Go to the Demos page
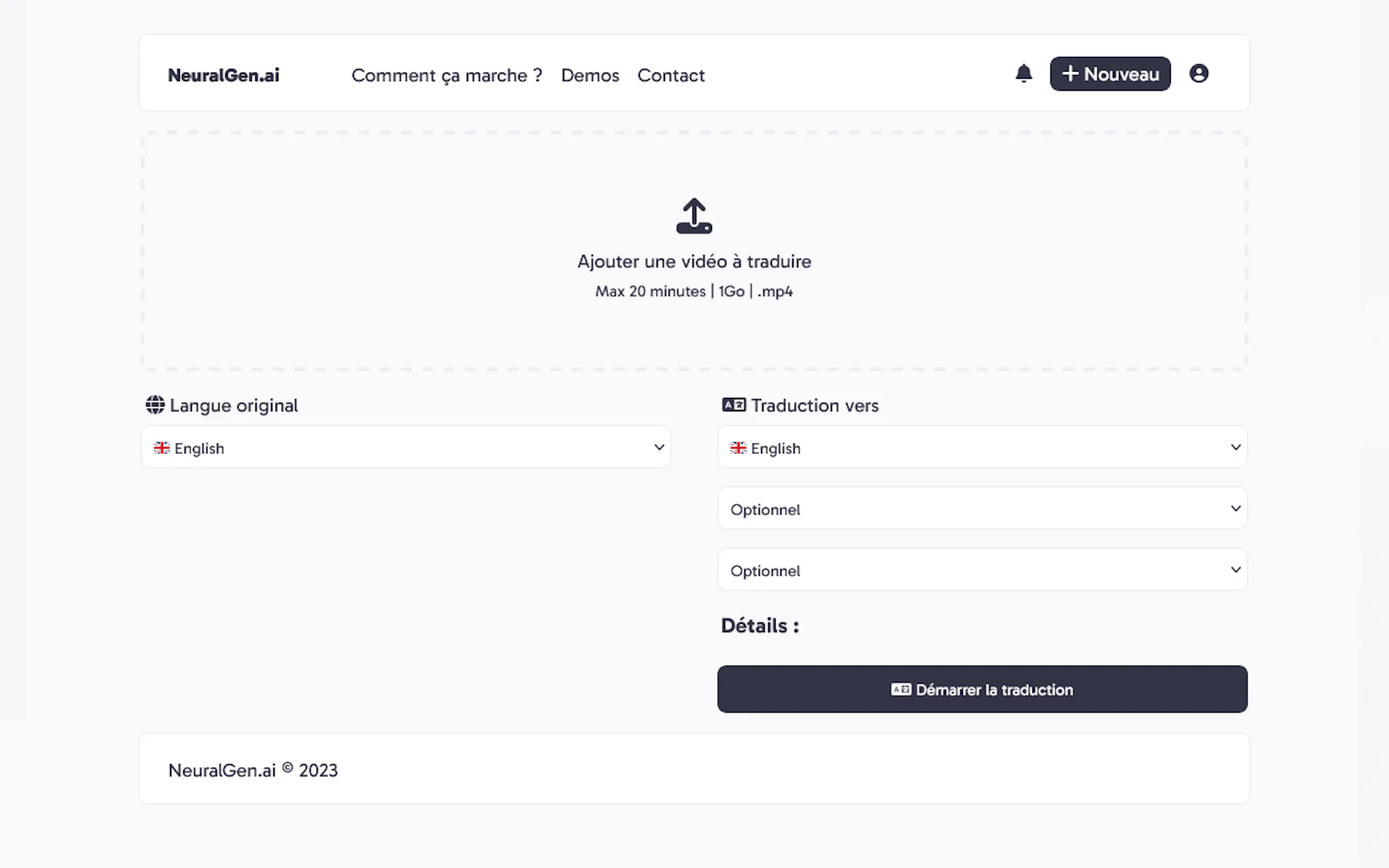1389x868 pixels. 590,75
